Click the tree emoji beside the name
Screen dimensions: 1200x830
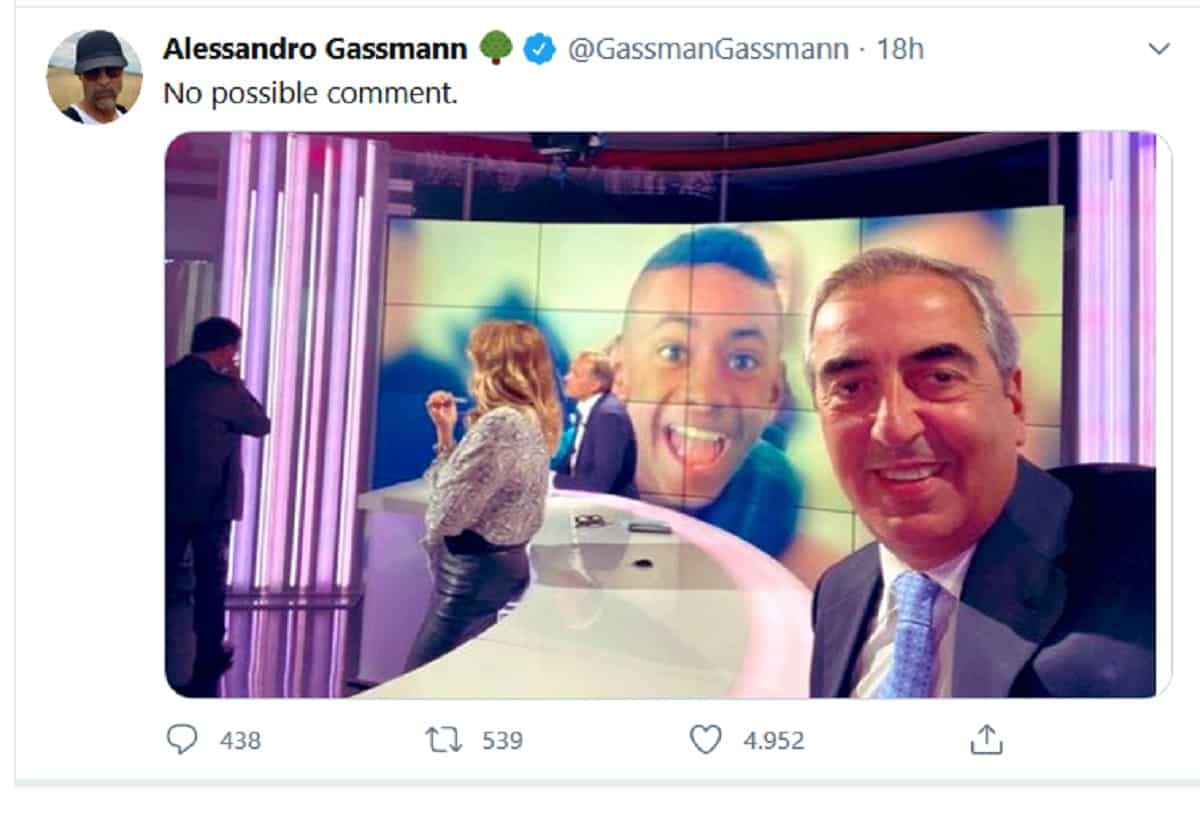pos(496,48)
